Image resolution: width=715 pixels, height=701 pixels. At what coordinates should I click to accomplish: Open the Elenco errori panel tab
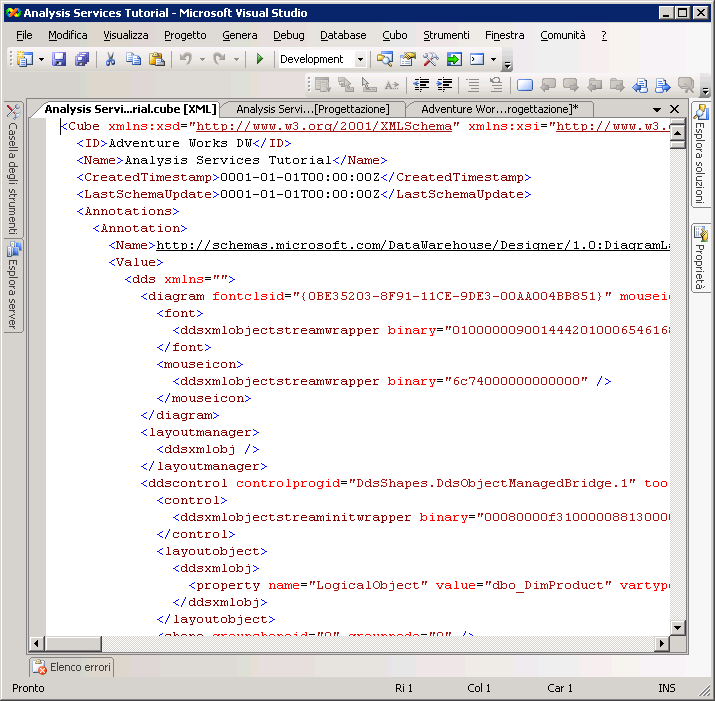tap(72, 667)
